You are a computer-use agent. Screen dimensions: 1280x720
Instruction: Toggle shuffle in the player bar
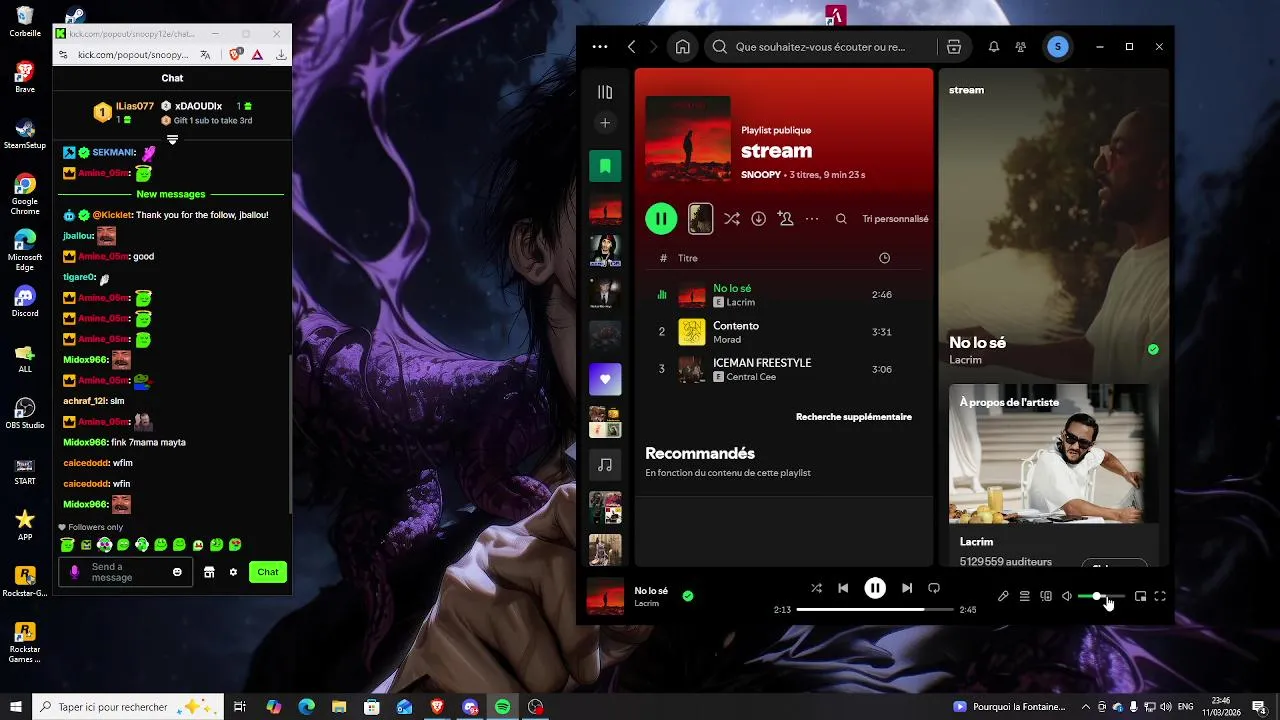[816, 588]
